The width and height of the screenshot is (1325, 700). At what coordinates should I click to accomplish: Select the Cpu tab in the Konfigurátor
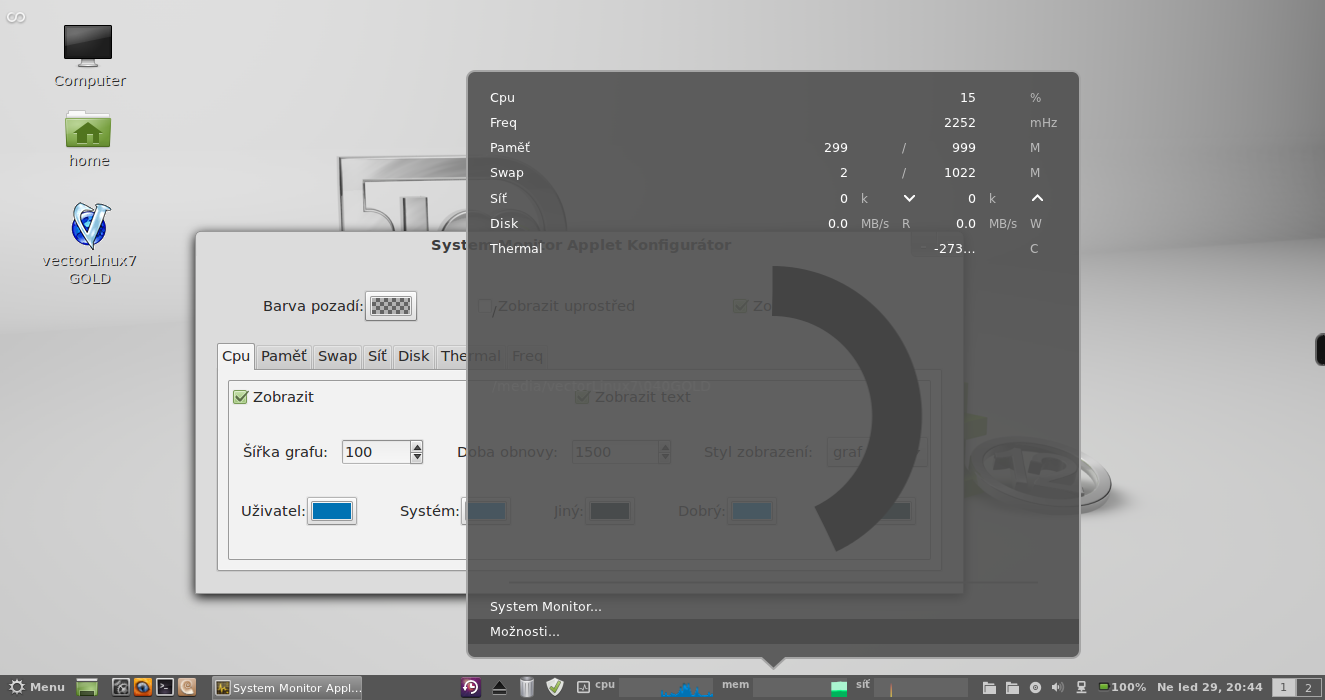coord(236,356)
